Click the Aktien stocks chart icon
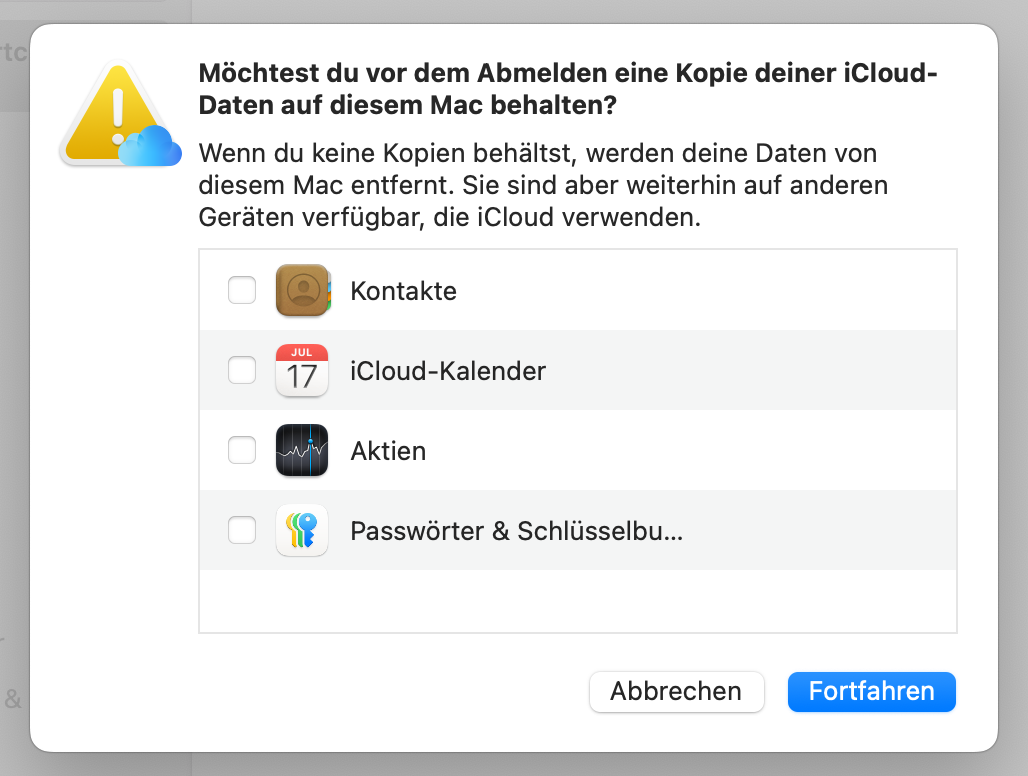Image resolution: width=1028 pixels, height=776 pixels. (302, 450)
